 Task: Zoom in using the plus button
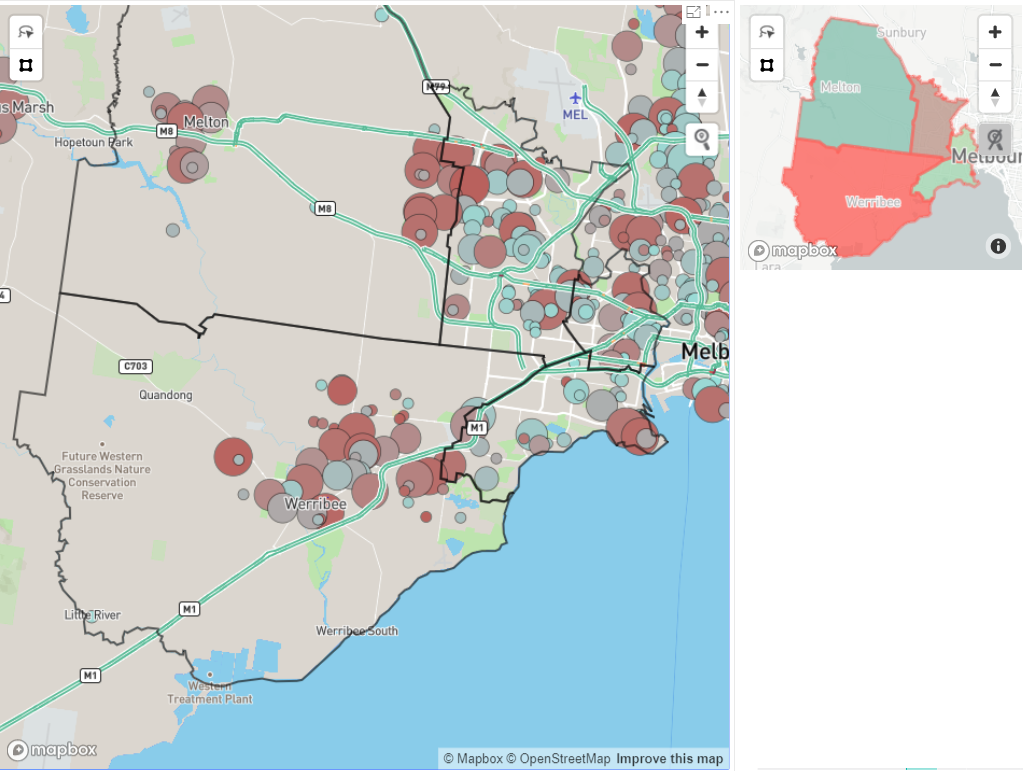[x=702, y=32]
